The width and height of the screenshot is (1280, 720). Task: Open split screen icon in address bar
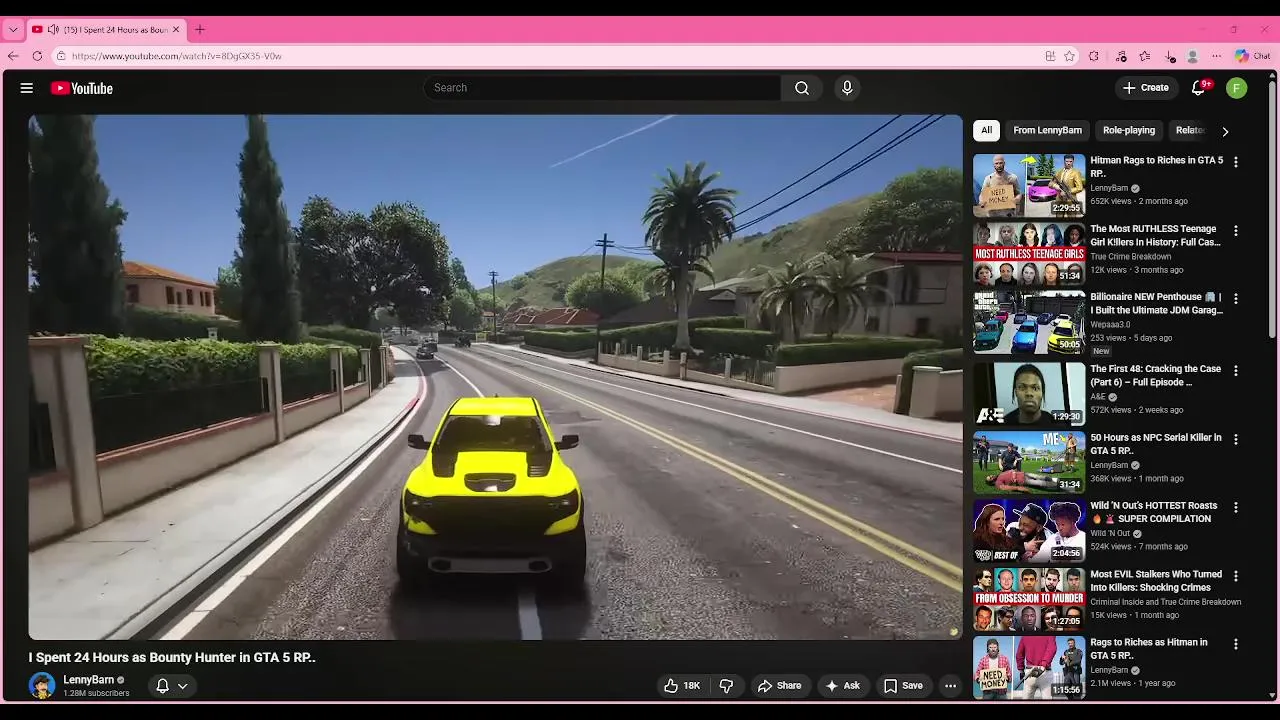point(1050,56)
